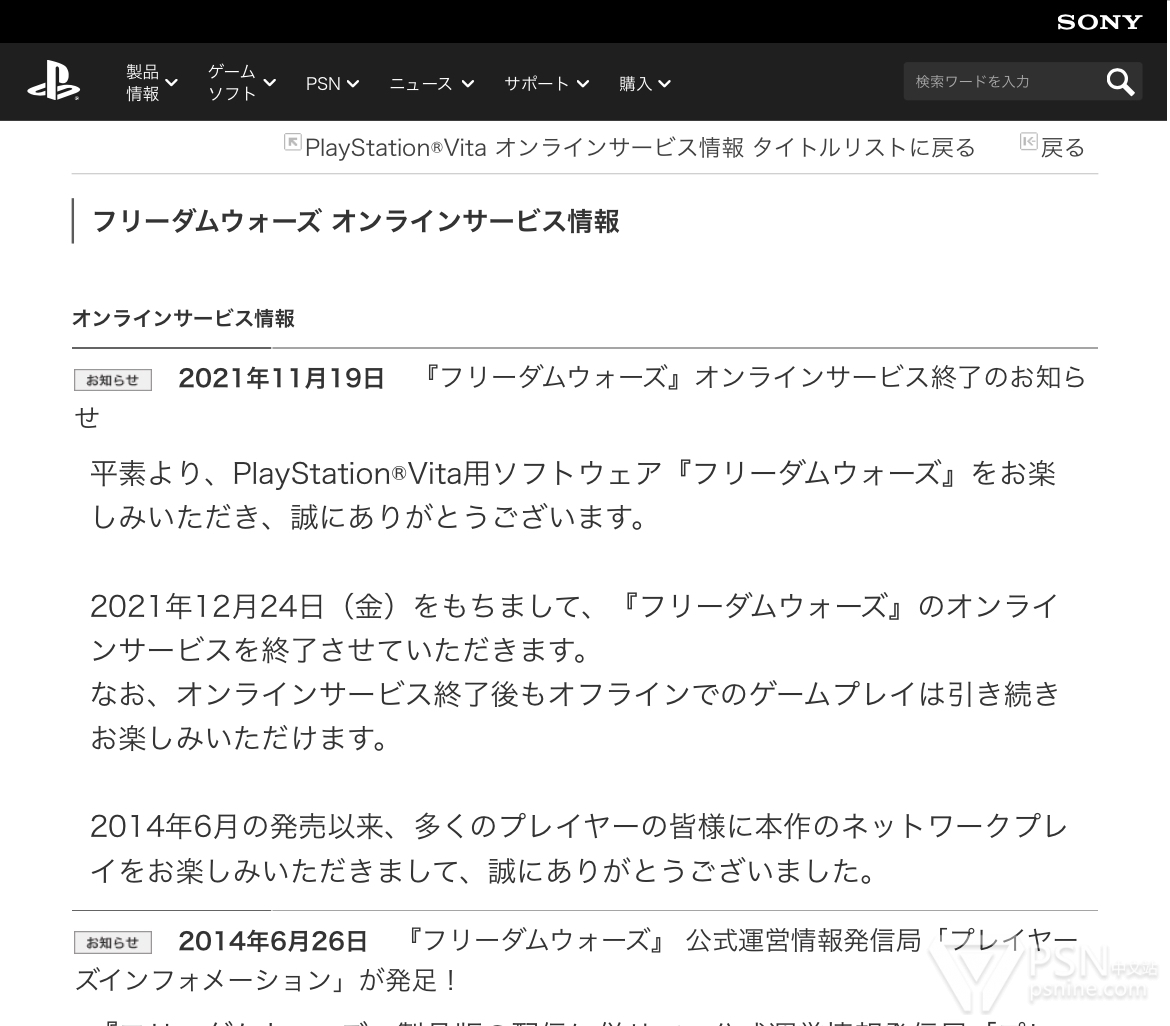Viewport: 1170px width, 1026px height.
Task: Click the SONY logo
Action: (1099, 22)
